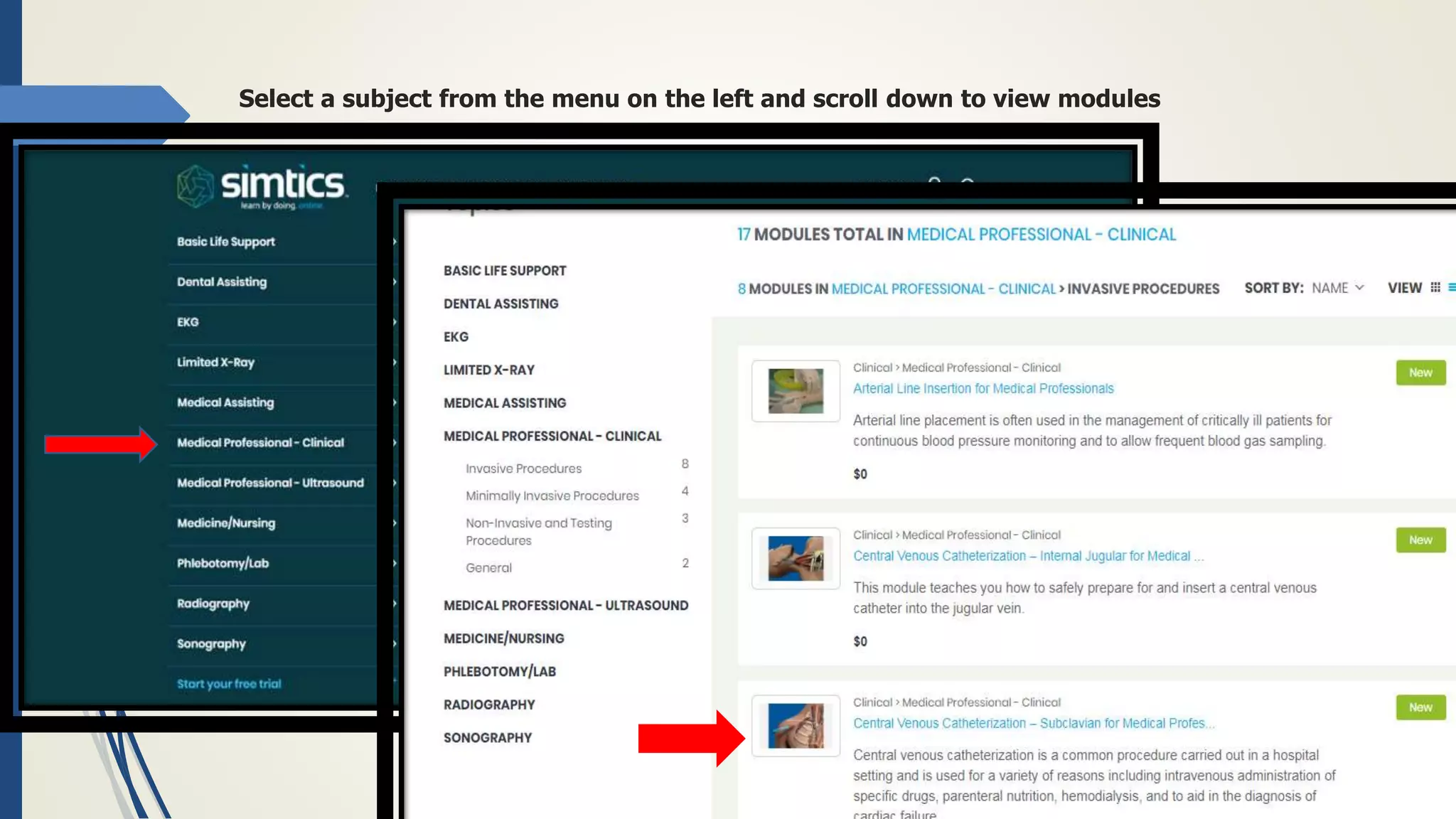1456x819 pixels.
Task: Select Dental Assisting in dark menu
Action: (x=222, y=282)
